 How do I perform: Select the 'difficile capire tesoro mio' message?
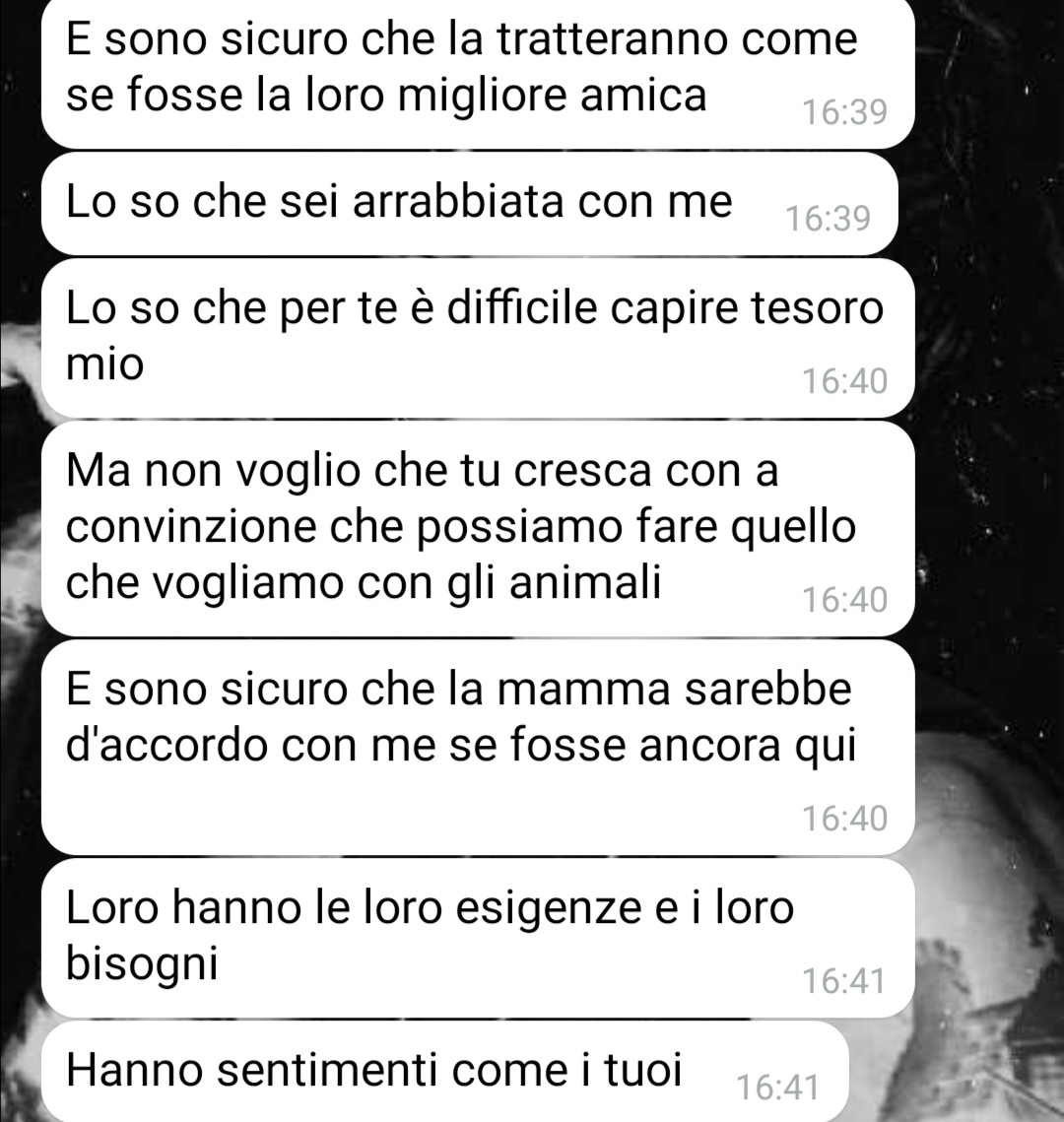coord(478,339)
